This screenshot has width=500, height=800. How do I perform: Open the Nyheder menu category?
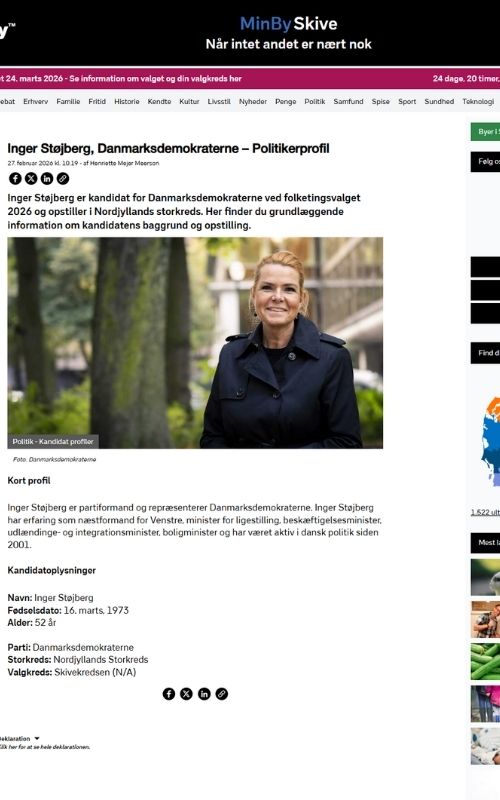pyautogui.click(x=253, y=102)
